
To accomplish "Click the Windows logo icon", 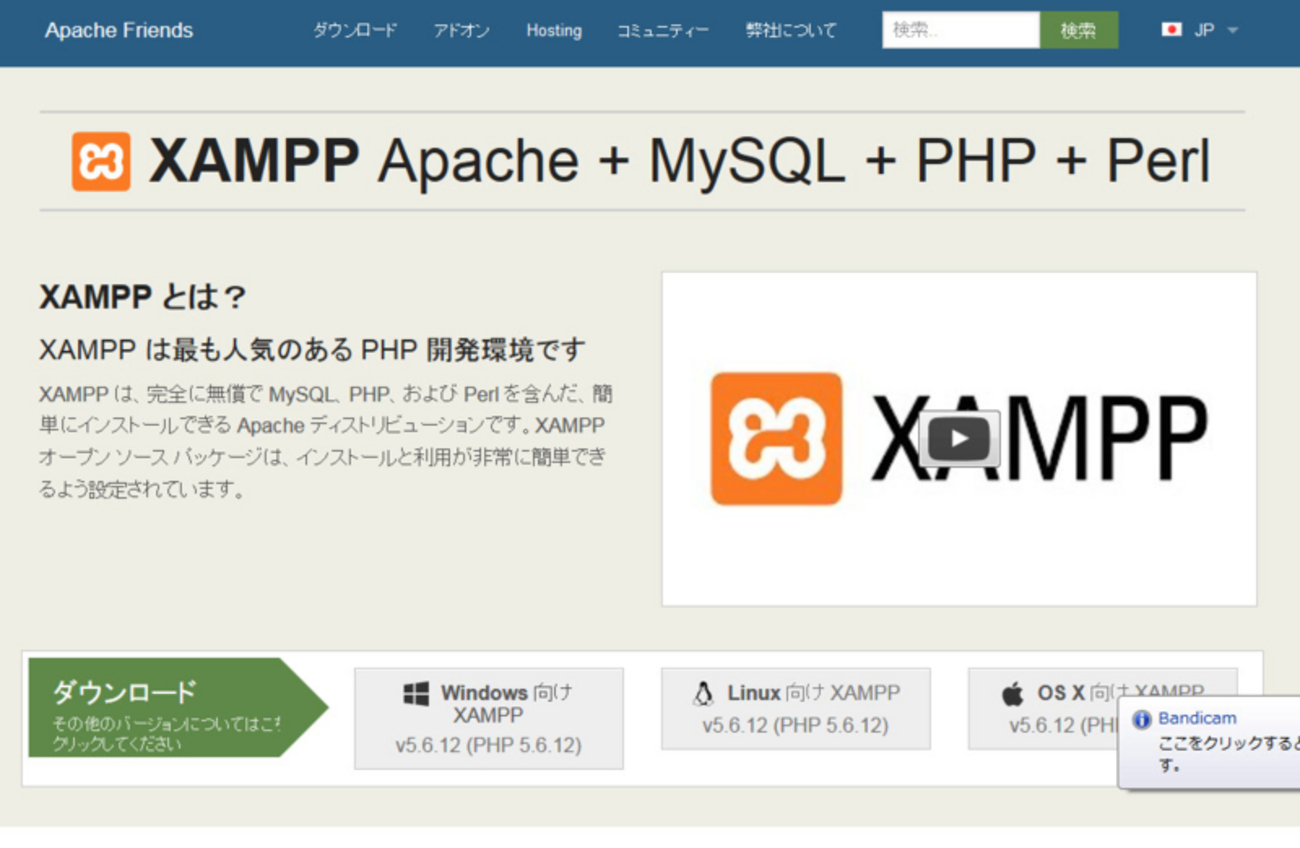I will 416,693.
